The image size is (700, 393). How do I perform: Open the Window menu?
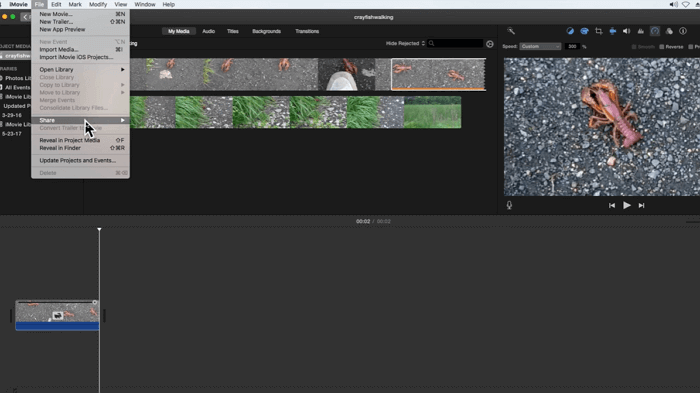145,4
